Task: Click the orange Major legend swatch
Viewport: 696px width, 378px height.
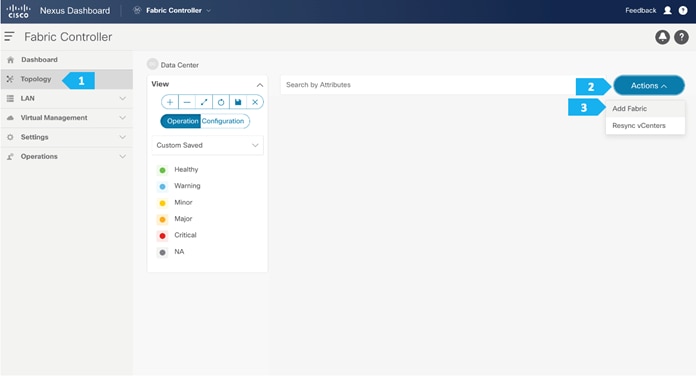Action: 162,219
